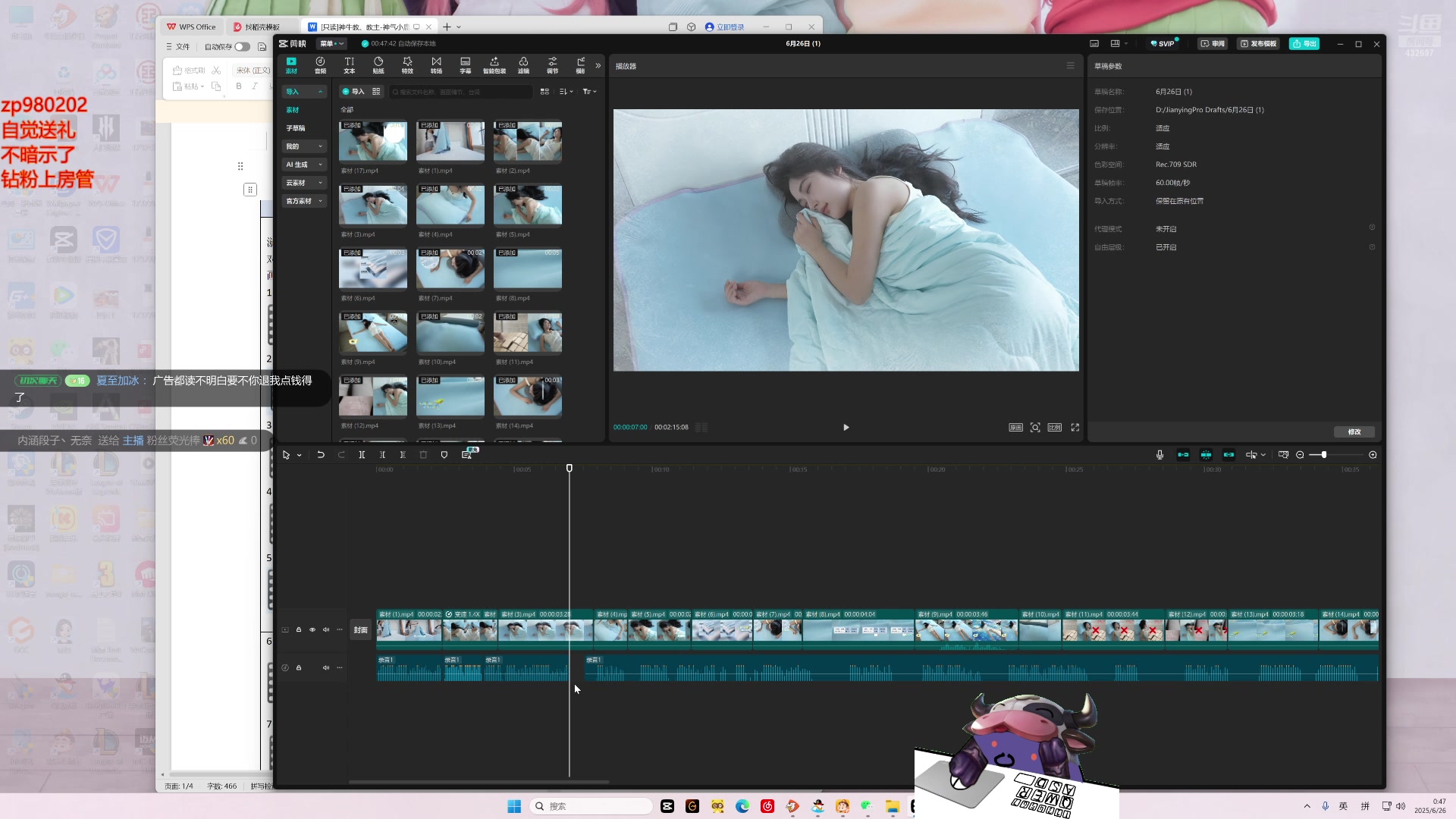This screenshot has width=1456, height=819.
Task: Open the 文件 menu in WPS window
Action: (x=178, y=47)
